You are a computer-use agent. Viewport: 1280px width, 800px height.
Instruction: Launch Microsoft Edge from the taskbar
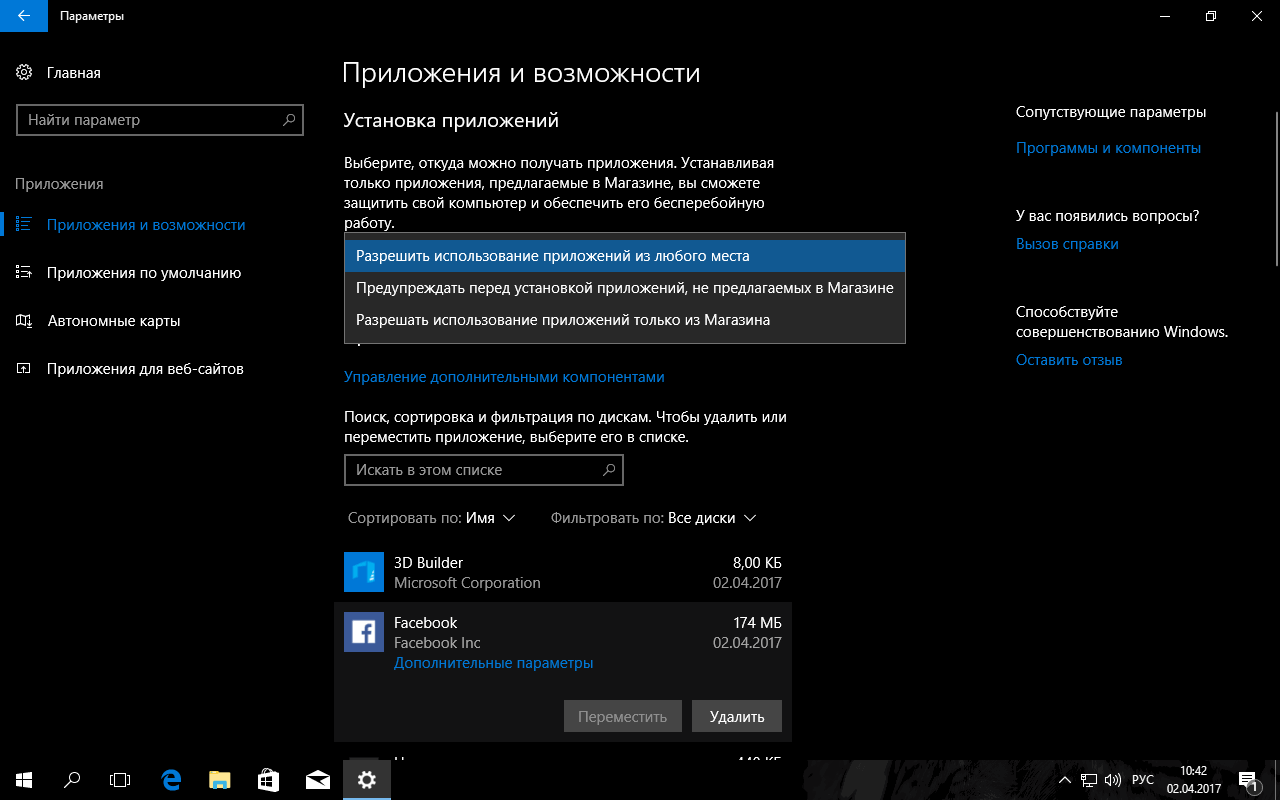point(171,780)
